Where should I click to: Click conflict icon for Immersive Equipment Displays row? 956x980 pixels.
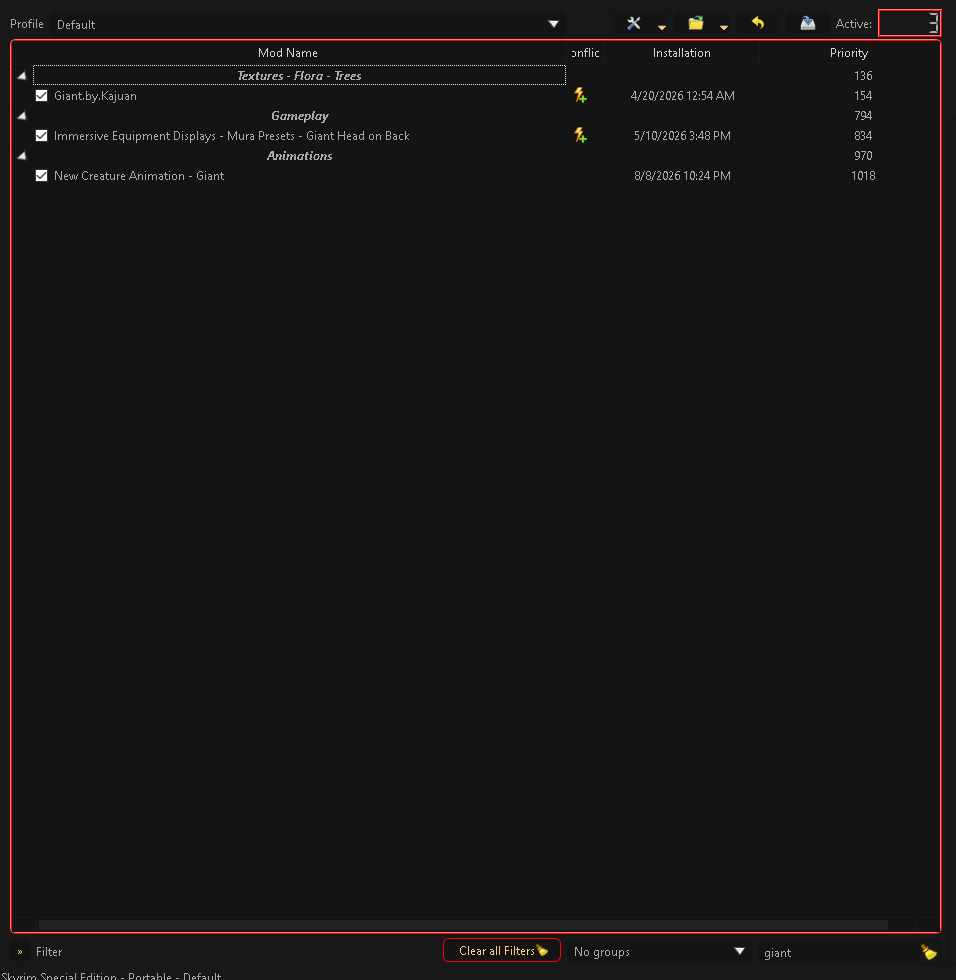(x=580, y=136)
